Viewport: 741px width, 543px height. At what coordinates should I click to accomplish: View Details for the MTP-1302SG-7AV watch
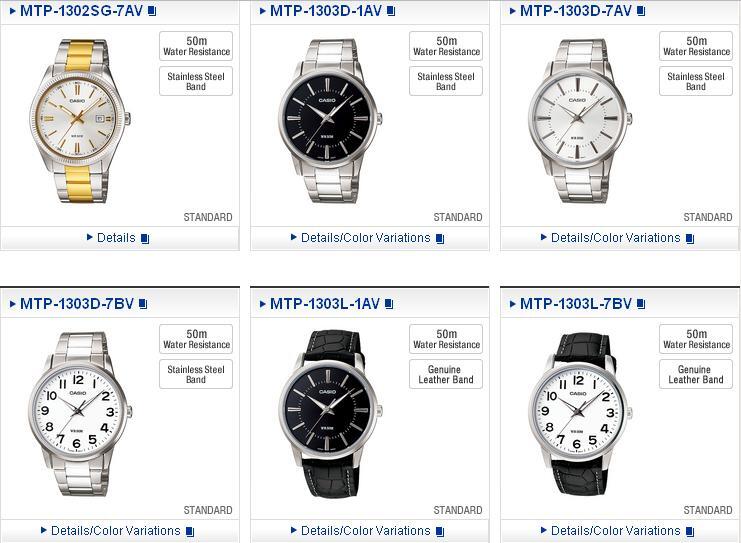click(x=116, y=238)
